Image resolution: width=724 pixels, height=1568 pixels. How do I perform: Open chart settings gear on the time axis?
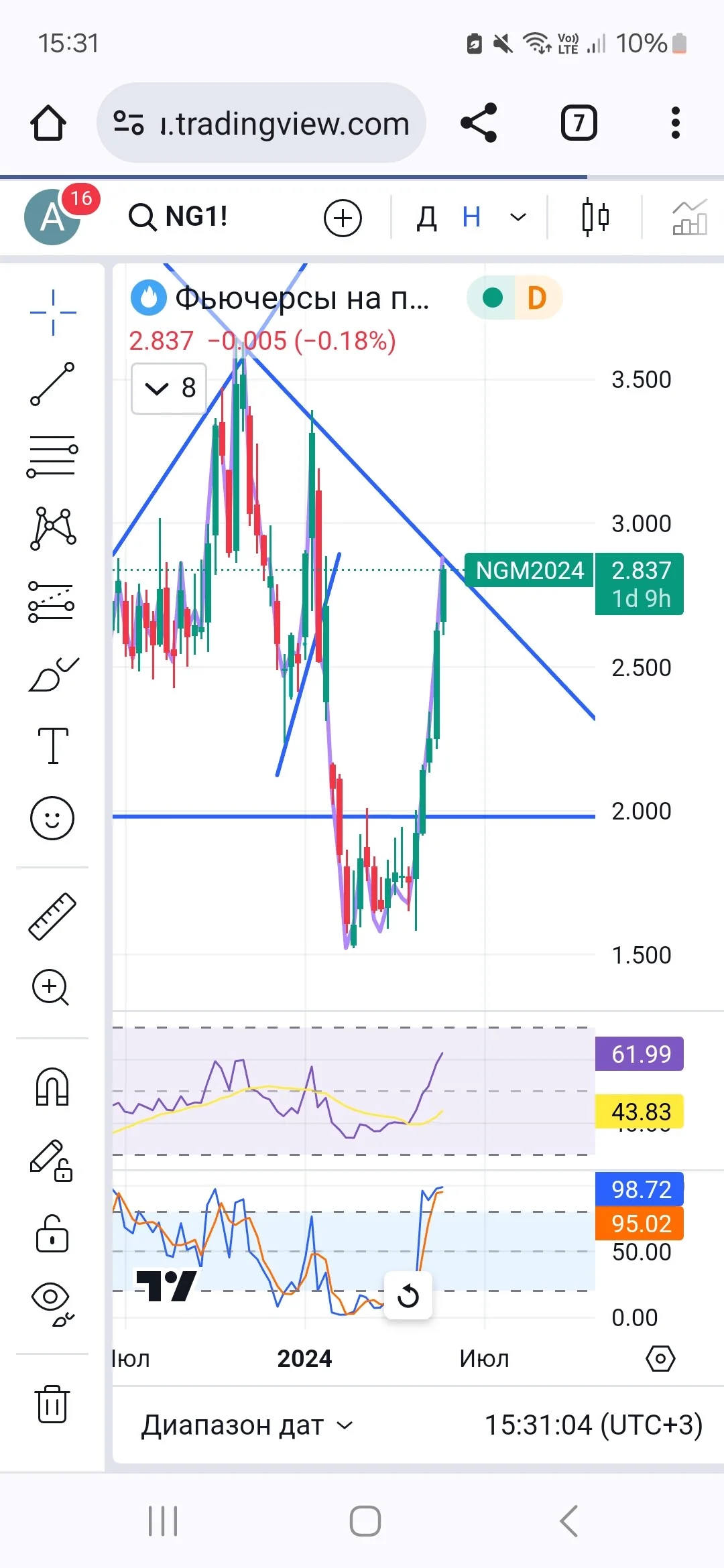point(660,1359)
